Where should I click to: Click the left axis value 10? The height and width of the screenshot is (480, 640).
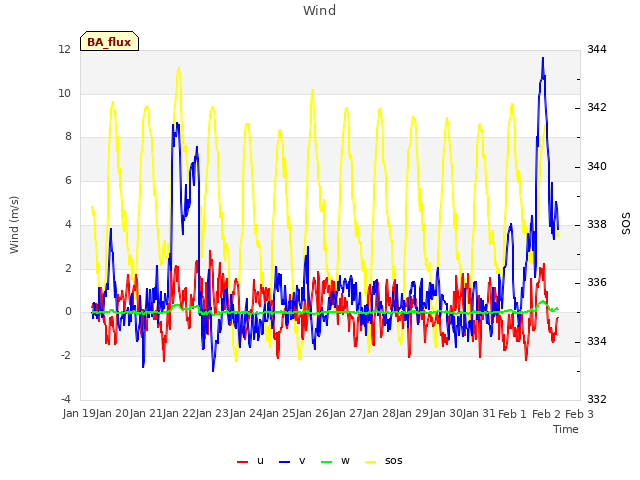[x=64, y=93]
